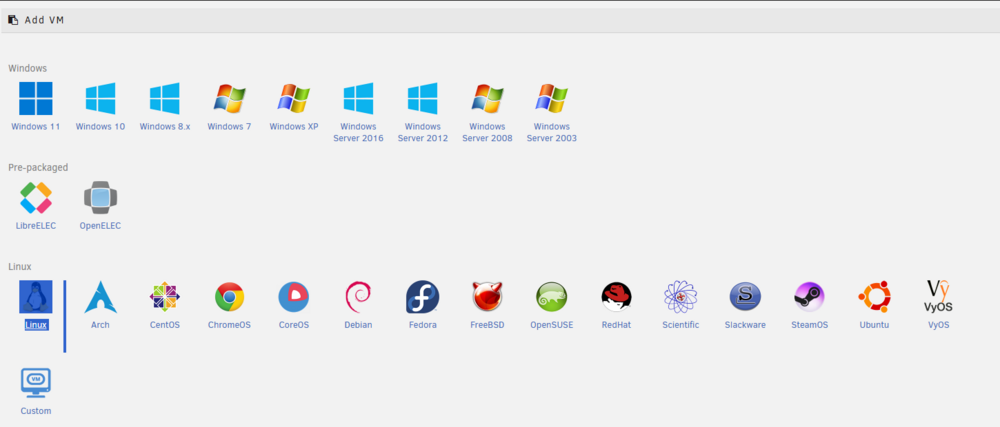Select the Linux penguin icon
1000x427 pixels.
[x=36, y=297]
